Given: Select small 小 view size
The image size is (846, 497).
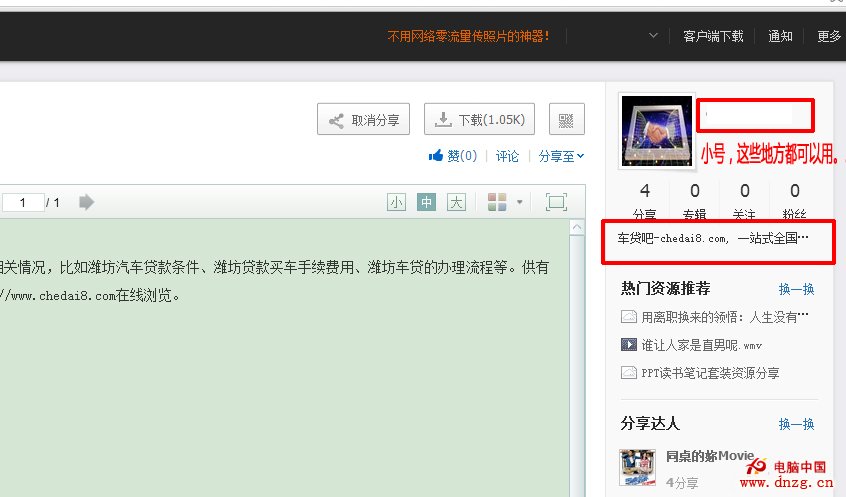Looking at the screenshot, I should tap(397, 202).
